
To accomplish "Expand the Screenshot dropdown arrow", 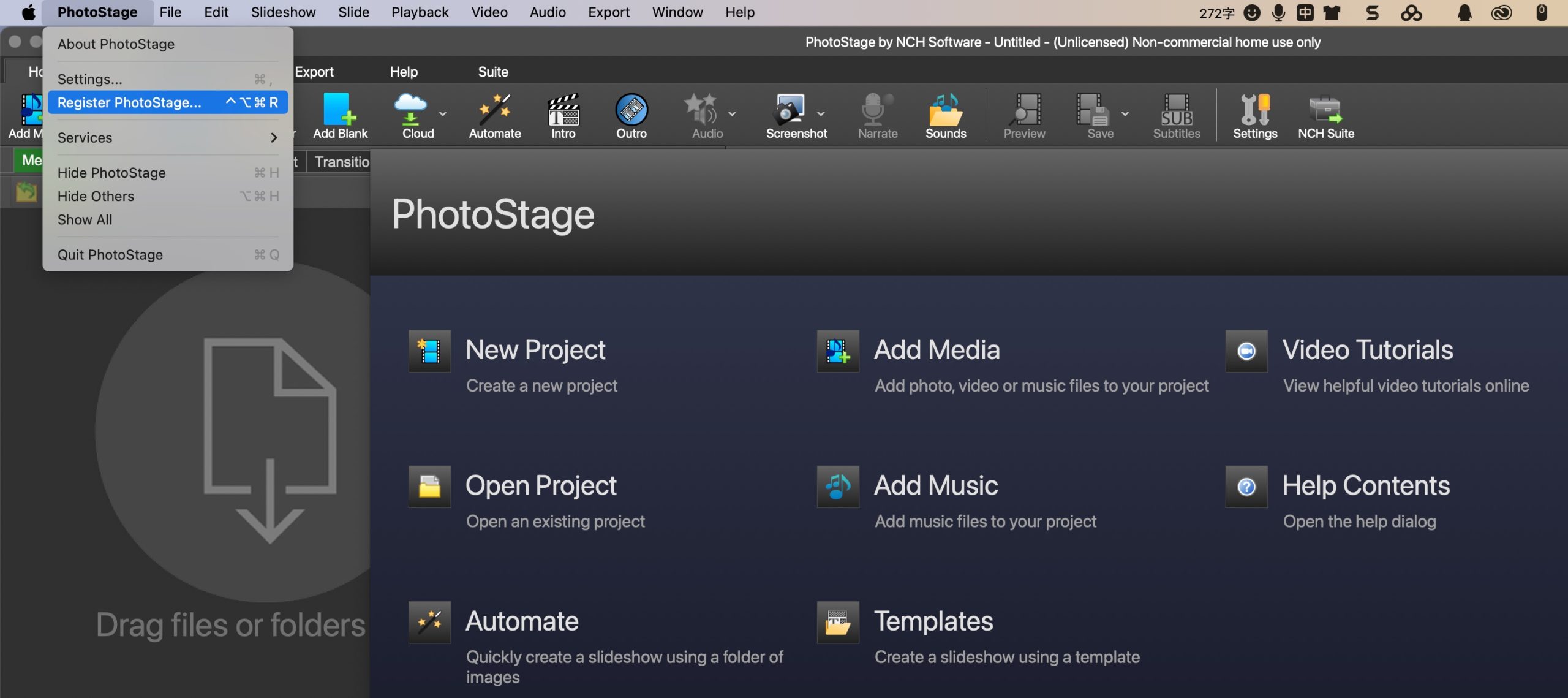I will click(821, 114).
